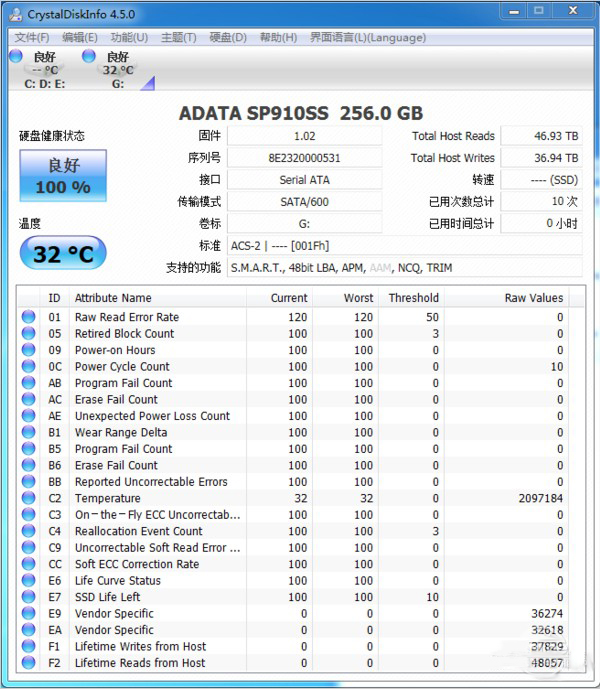Click the ID column header
This screenshot has height=689, width=600.
(54, 298)
